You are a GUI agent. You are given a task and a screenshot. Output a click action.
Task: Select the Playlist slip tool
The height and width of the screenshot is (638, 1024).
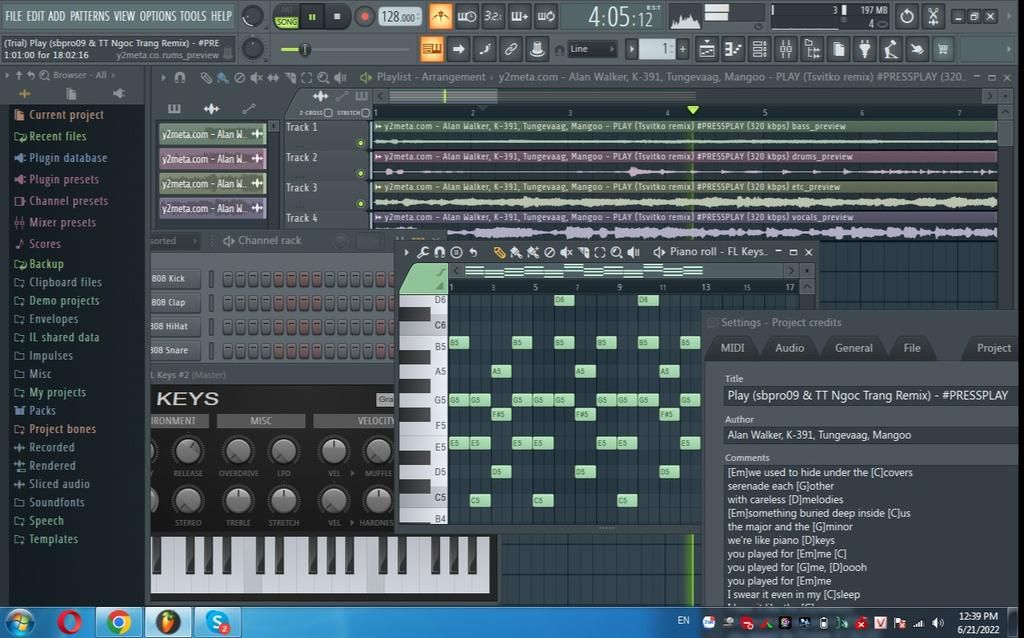[273, 78]
